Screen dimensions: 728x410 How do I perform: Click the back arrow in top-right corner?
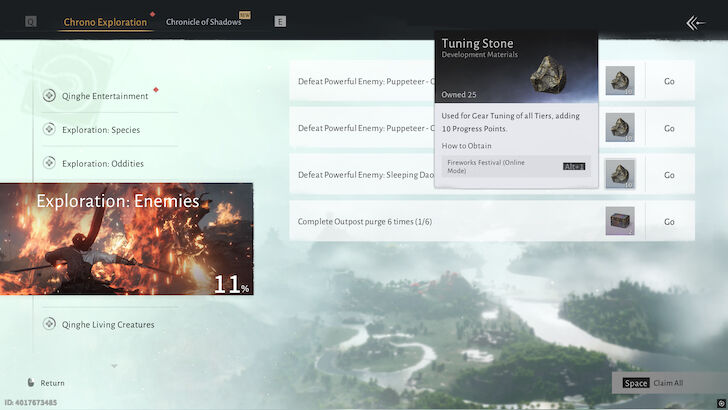[696, 22]
